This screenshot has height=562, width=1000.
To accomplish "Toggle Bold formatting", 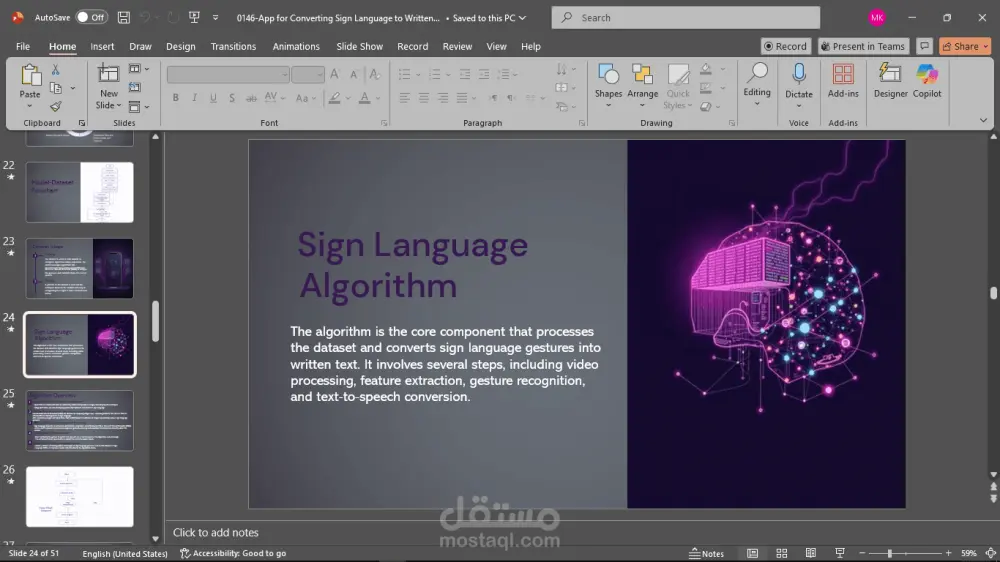I will point(175,98).
